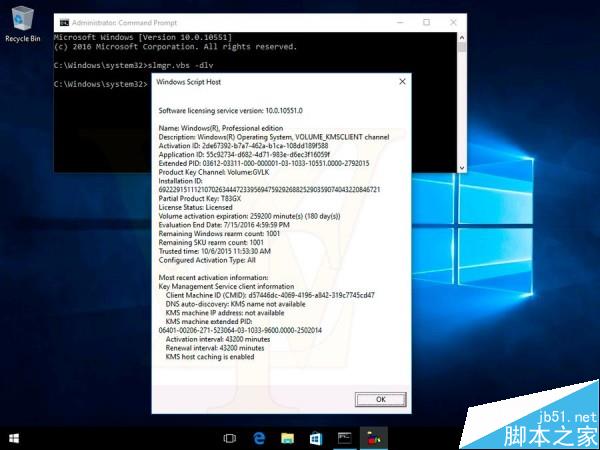Image resolution: width=600 pixels, height=450 pixels.
Task: Click Command Prompt scrollbar down arrow
Action: [x=462, y=168]
